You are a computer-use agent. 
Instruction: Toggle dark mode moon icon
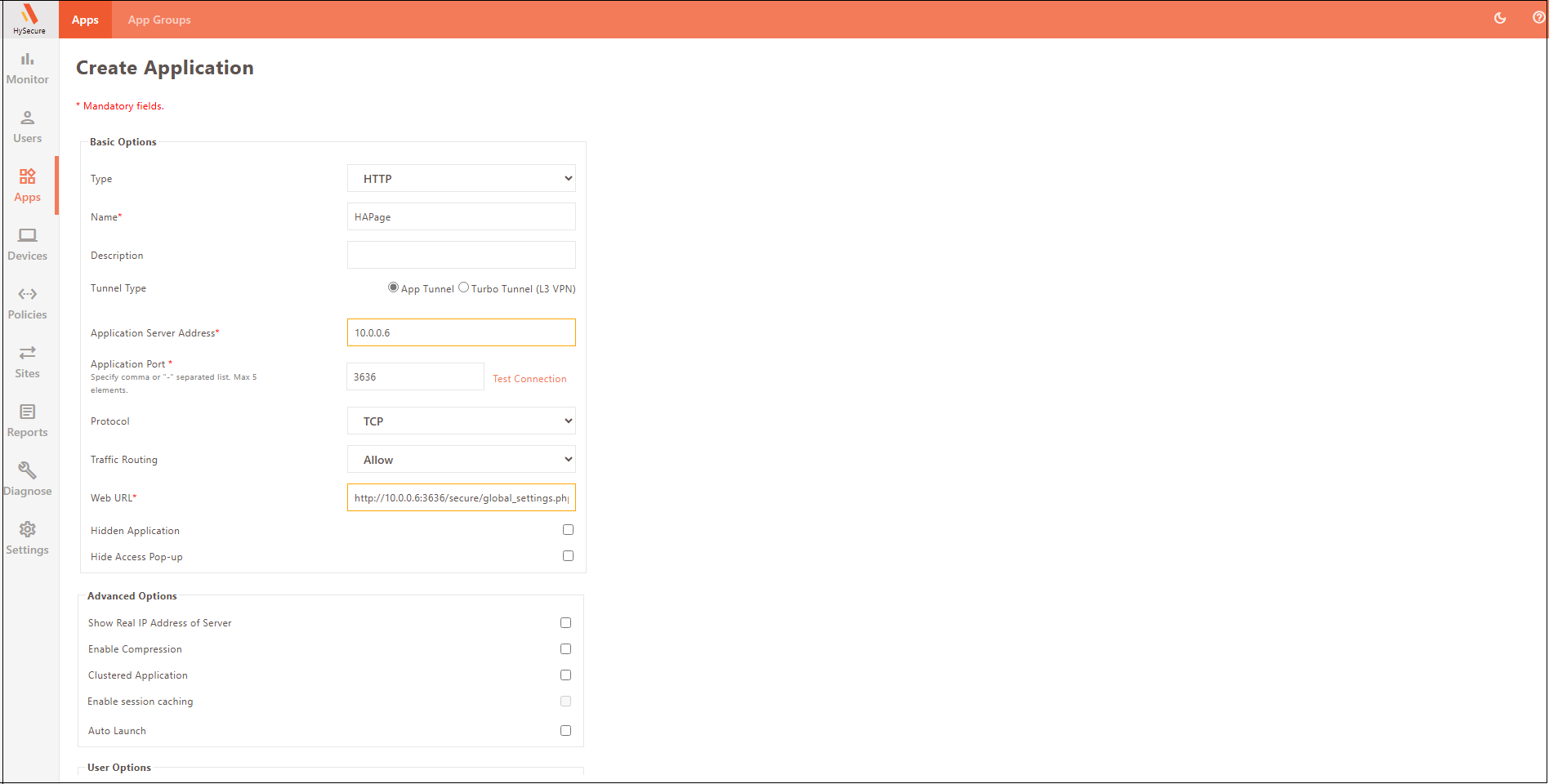pyautogui.click(x=1500, y=18)
